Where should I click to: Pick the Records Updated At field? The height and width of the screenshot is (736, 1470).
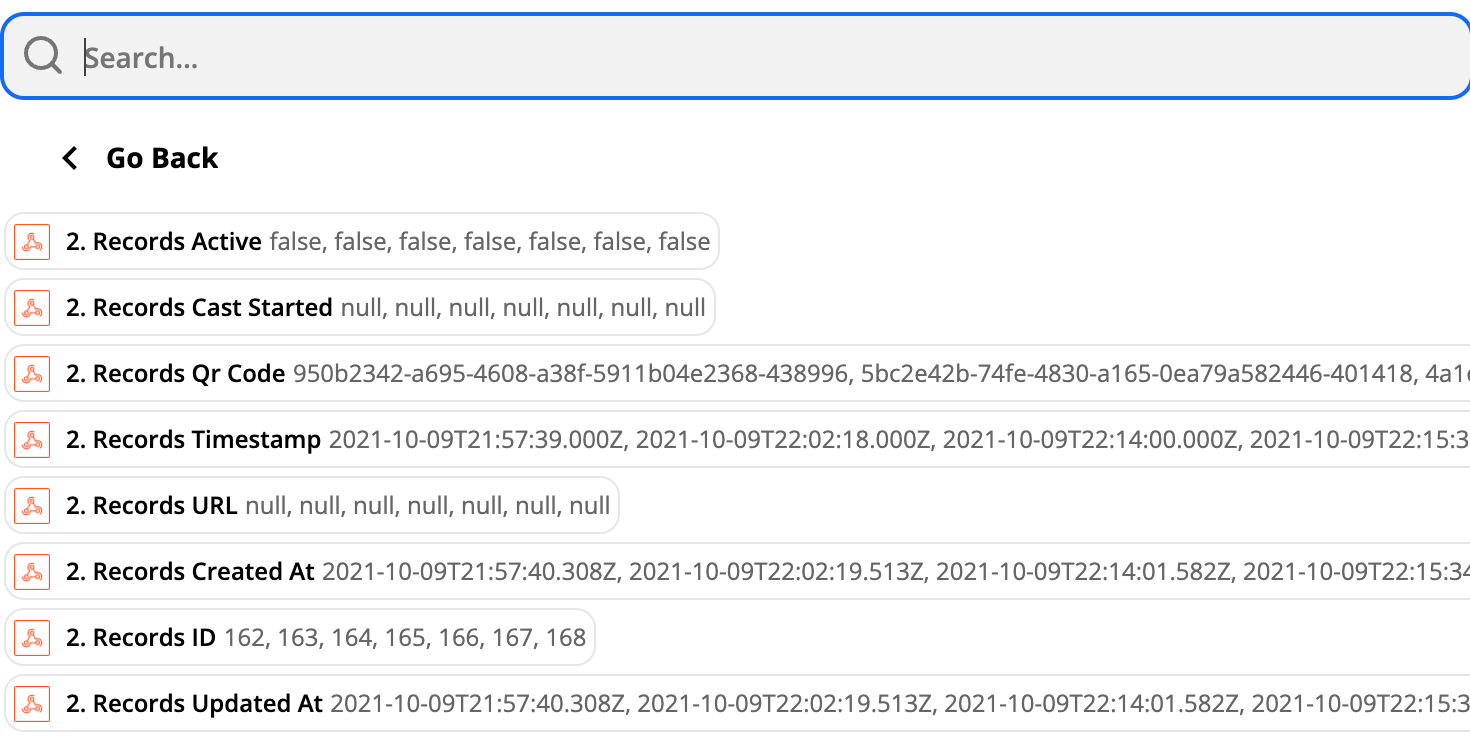coord(738,704)
